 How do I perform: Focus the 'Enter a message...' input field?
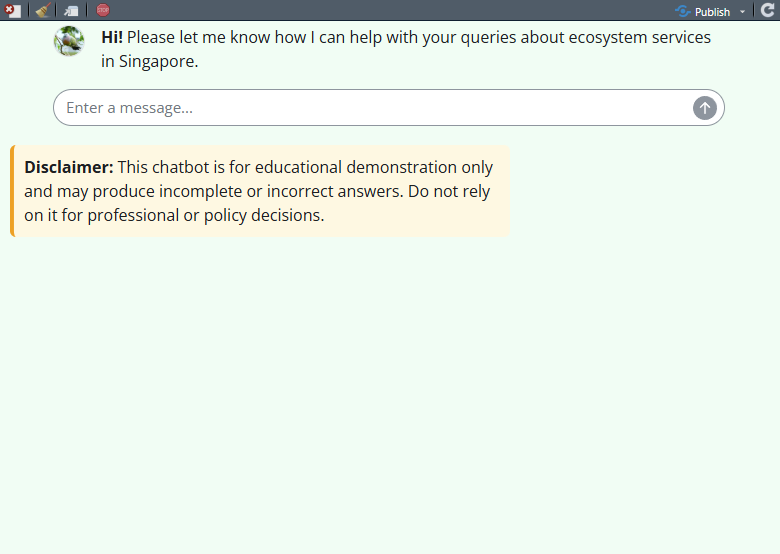370,108
